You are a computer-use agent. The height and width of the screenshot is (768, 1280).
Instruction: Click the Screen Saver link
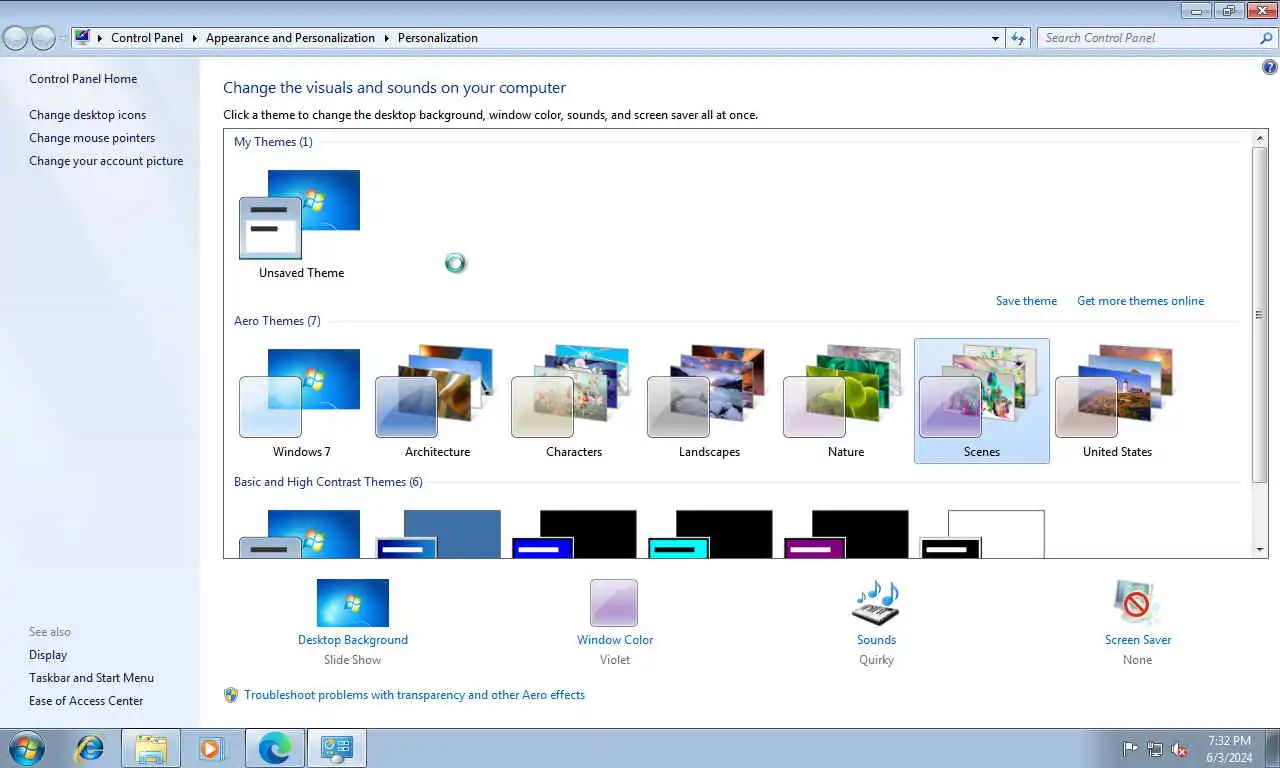[1138, 640]
